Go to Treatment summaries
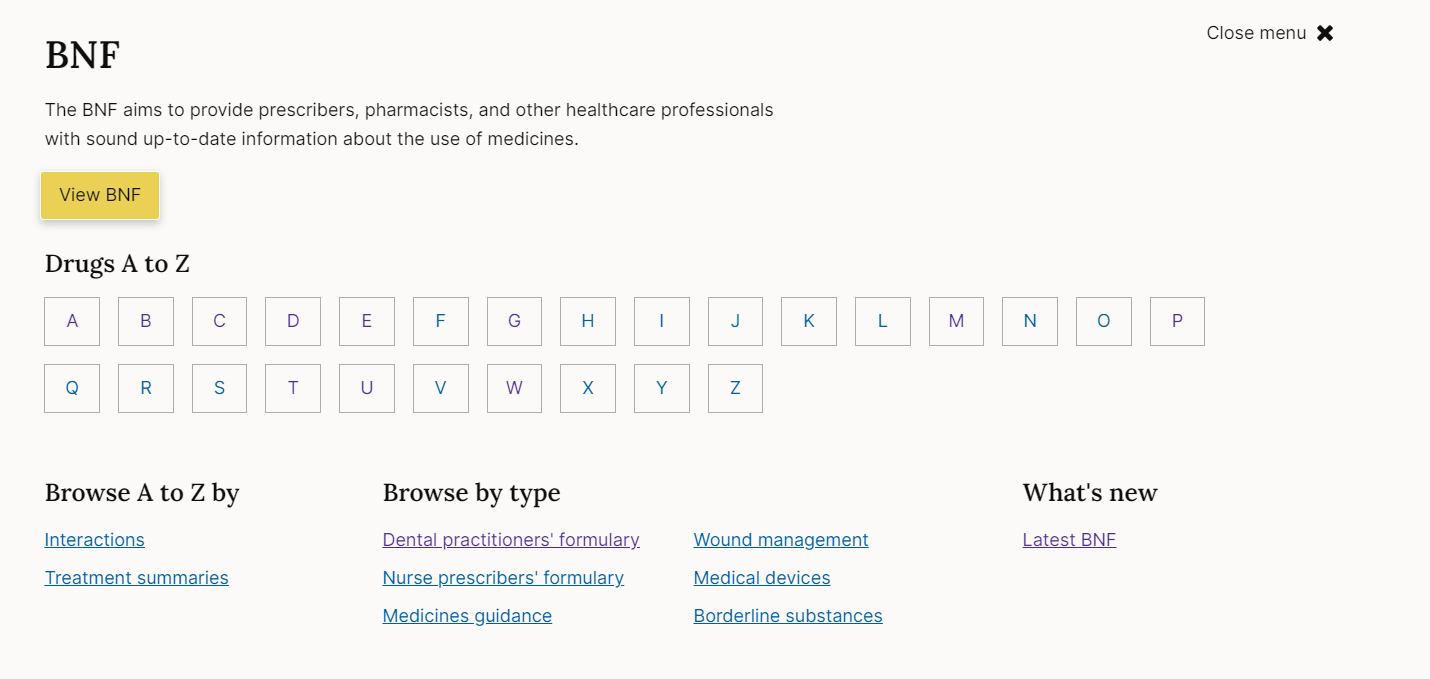 pos(137,578)
